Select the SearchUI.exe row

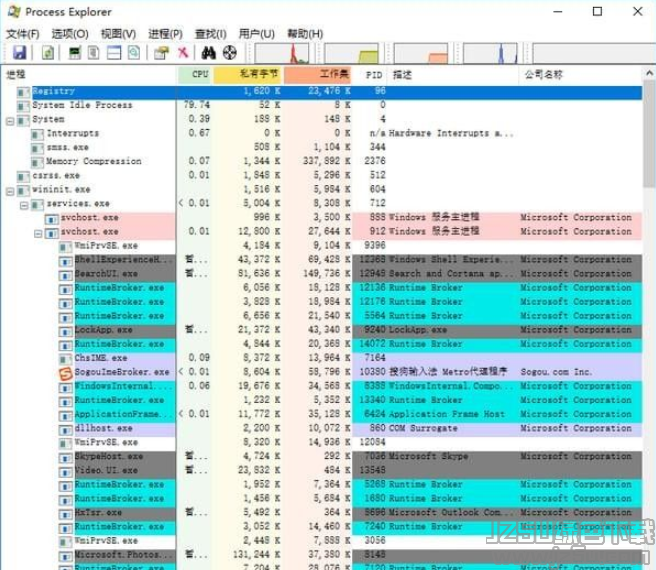(x=351, y=274)
